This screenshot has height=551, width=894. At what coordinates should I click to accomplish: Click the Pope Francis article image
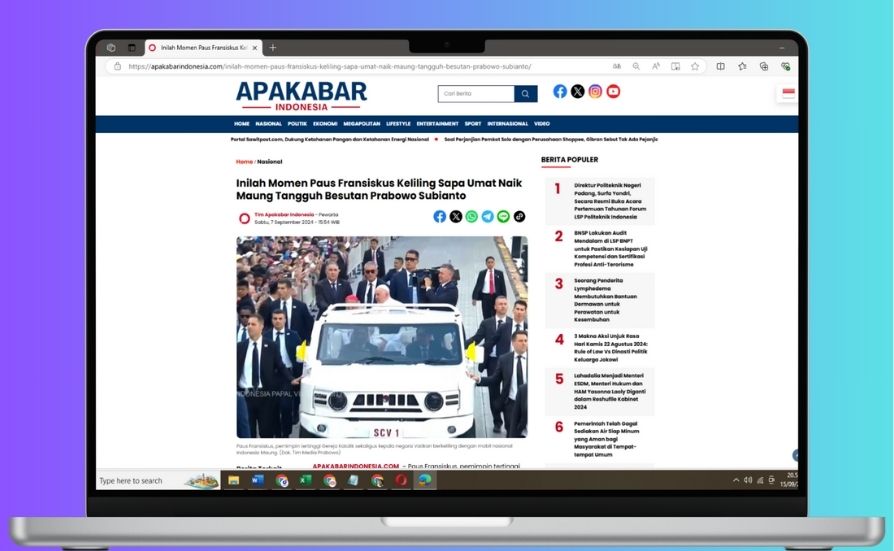click(x=381, y=337)
